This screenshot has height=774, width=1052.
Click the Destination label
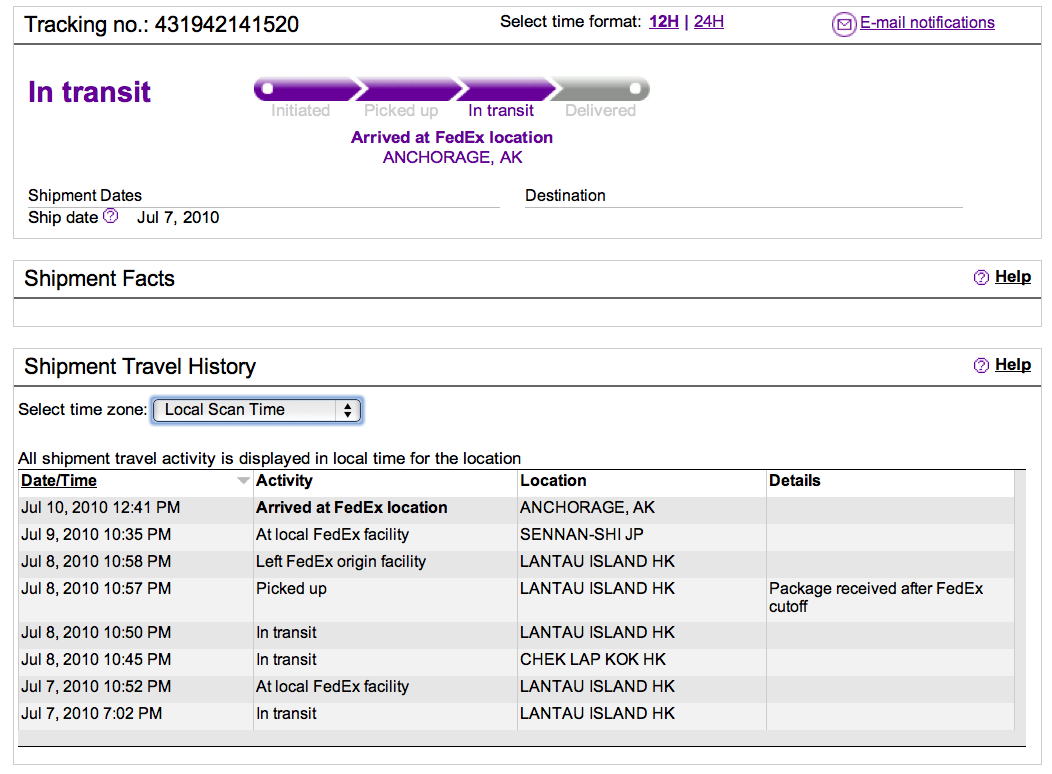565,195
